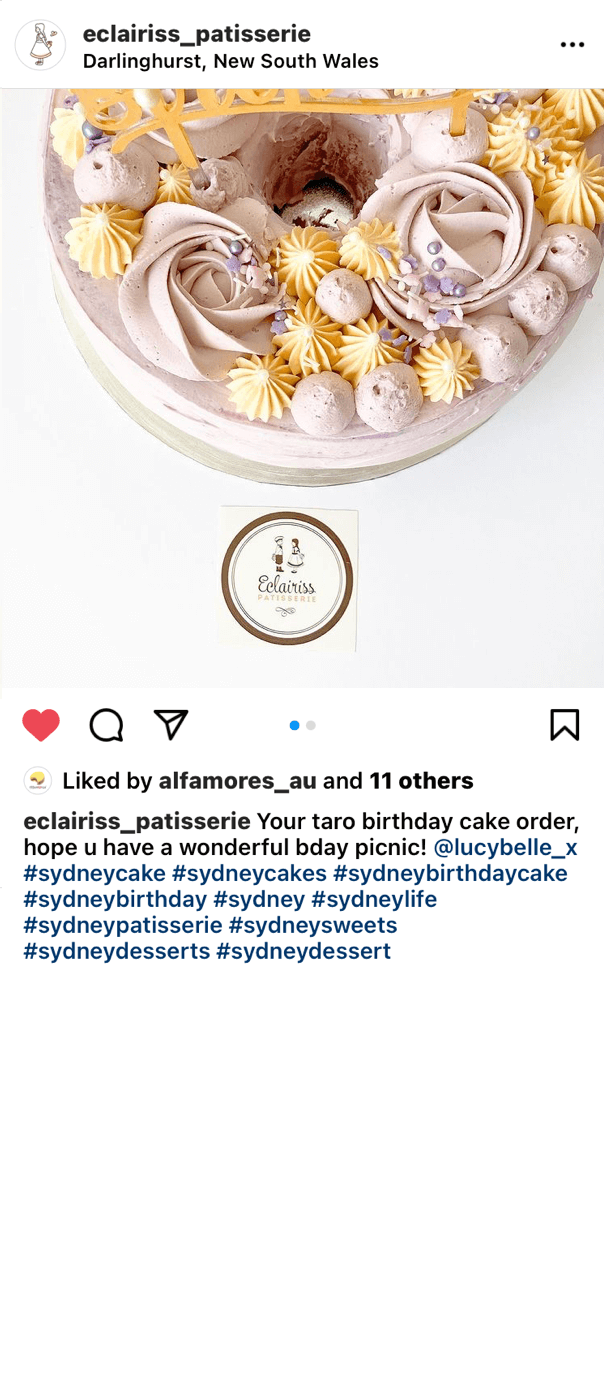The image size is (604, 1376).
Task: Select the blue first carousel dot
Action: [x=294, y=725]
